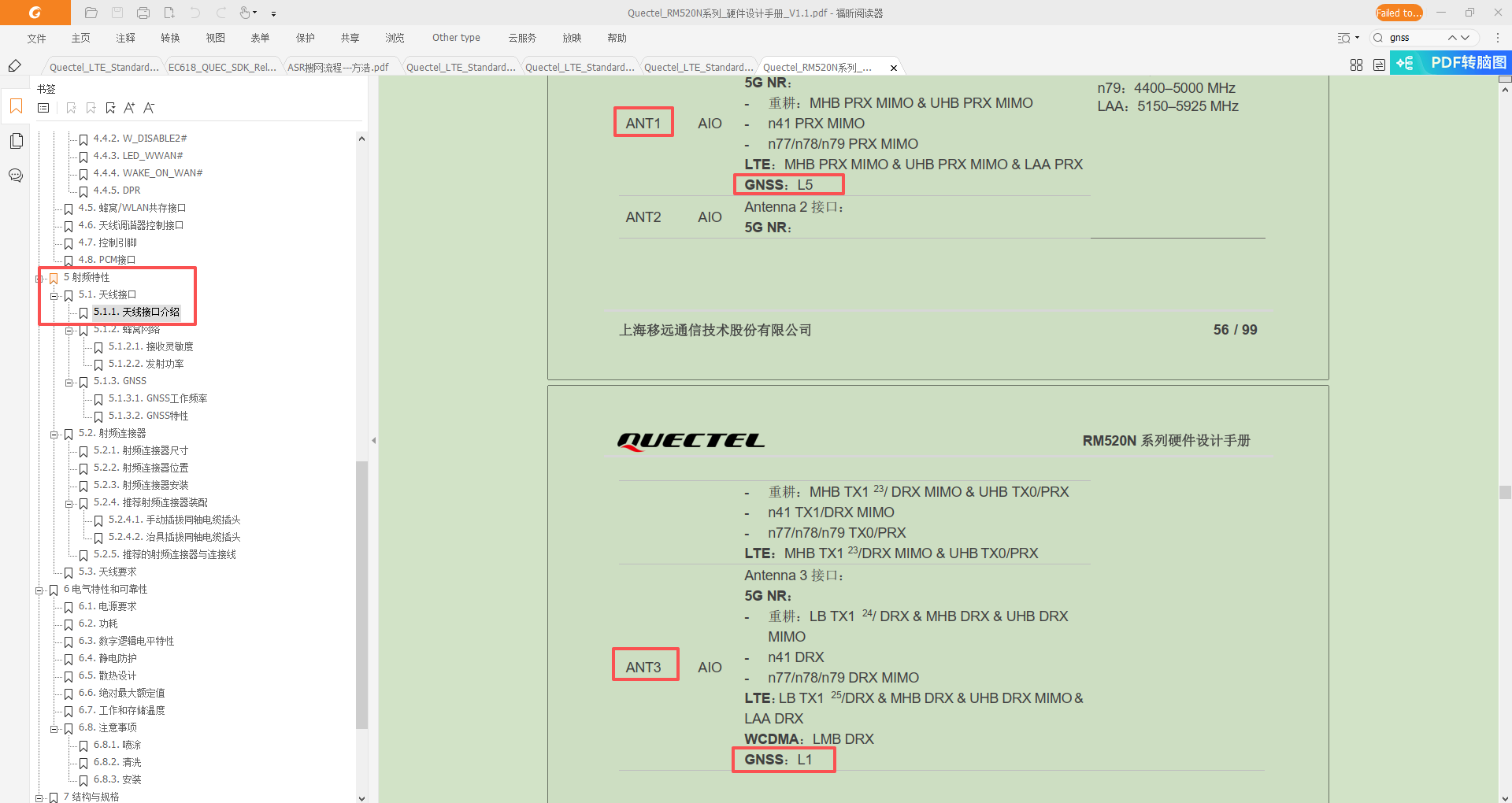Screen dimensions: 1512x803
Task: Switch to EC618_QUEC_SDK_Rel... document tab
Action: pyautogui.click(x=222, y=67)
